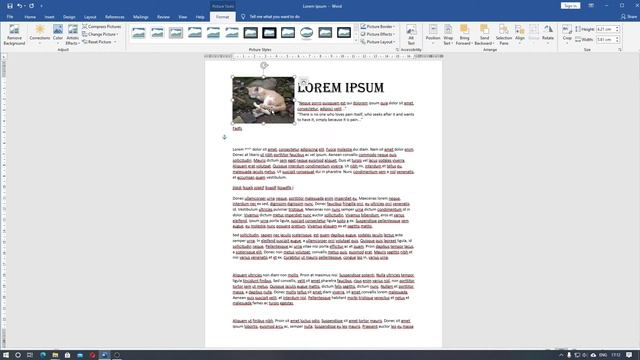The image size is (640, 360).
Task: Open the Color adjustments
Action: [58, 35]
